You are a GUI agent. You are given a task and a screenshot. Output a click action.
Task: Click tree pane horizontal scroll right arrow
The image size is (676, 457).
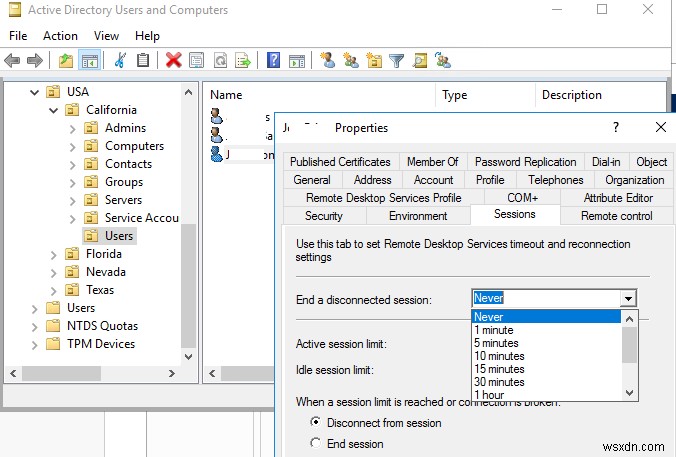click(172, 373)
